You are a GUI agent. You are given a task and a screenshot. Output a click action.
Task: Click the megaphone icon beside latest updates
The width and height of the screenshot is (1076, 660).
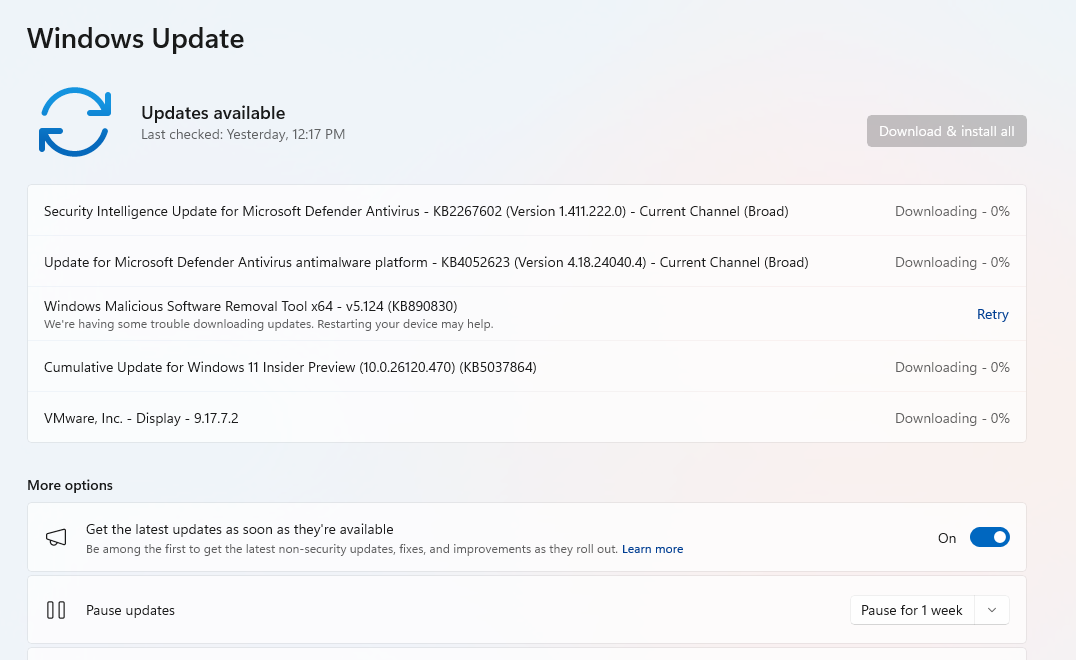click(56, 538)
